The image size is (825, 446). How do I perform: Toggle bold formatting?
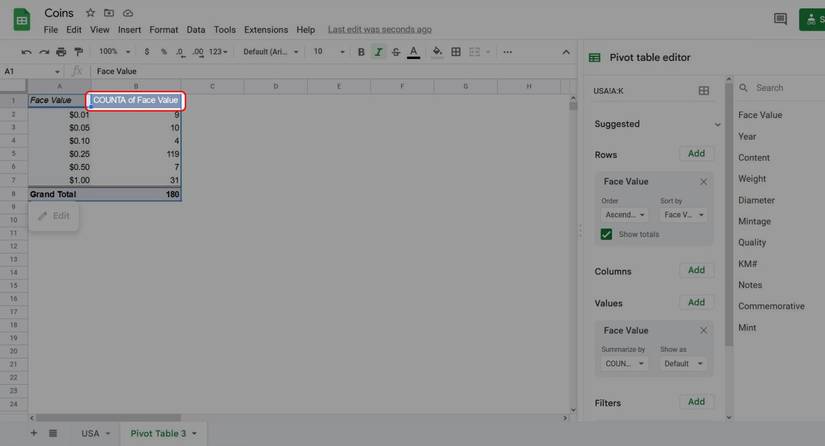[361, 52]
